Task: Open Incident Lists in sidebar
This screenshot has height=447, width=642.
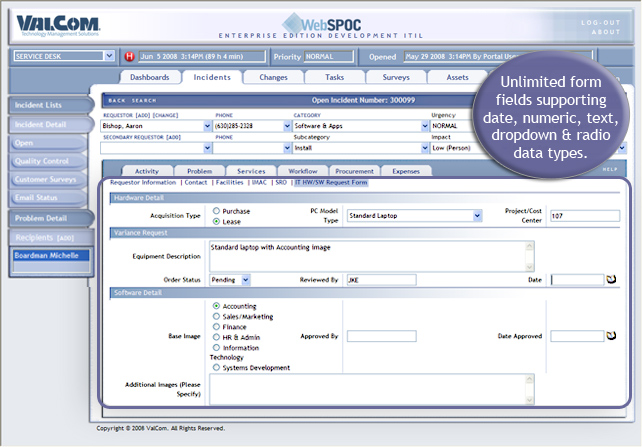Action: pyautogui.click(x=50, y=105)
